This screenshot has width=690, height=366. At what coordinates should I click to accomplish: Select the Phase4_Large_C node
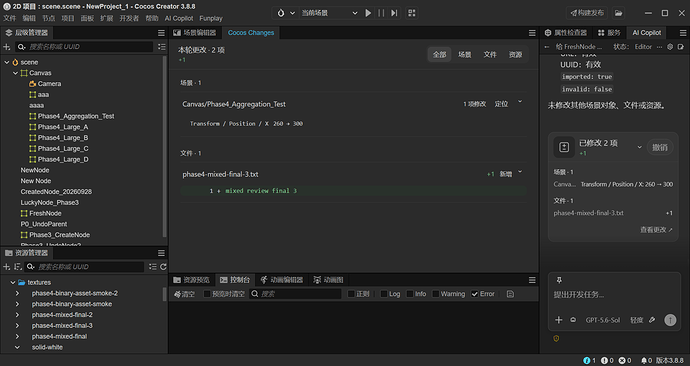(63, 149)
